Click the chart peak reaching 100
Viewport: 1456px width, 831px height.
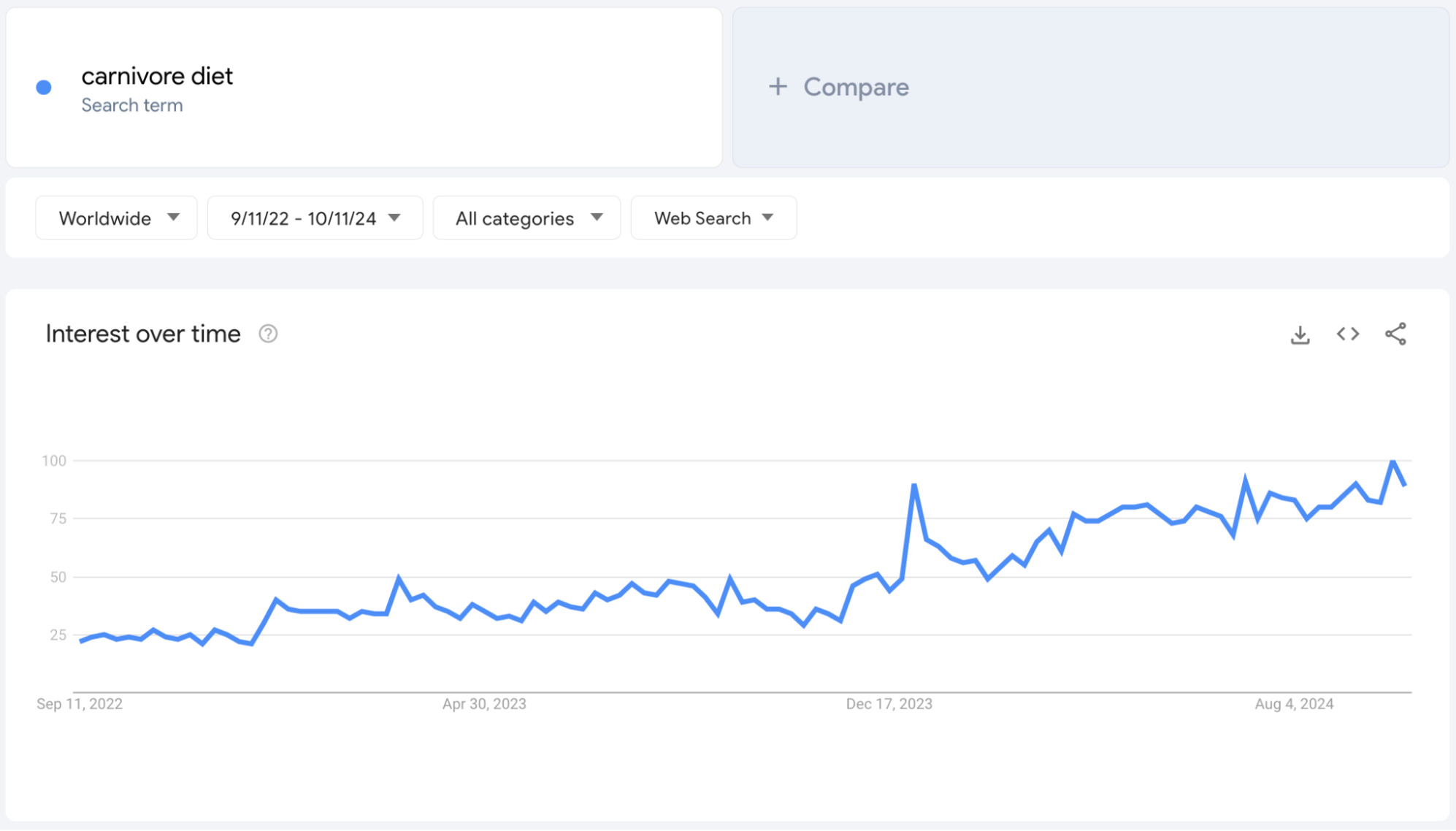pyautogui.click(x=1393, y=462)
